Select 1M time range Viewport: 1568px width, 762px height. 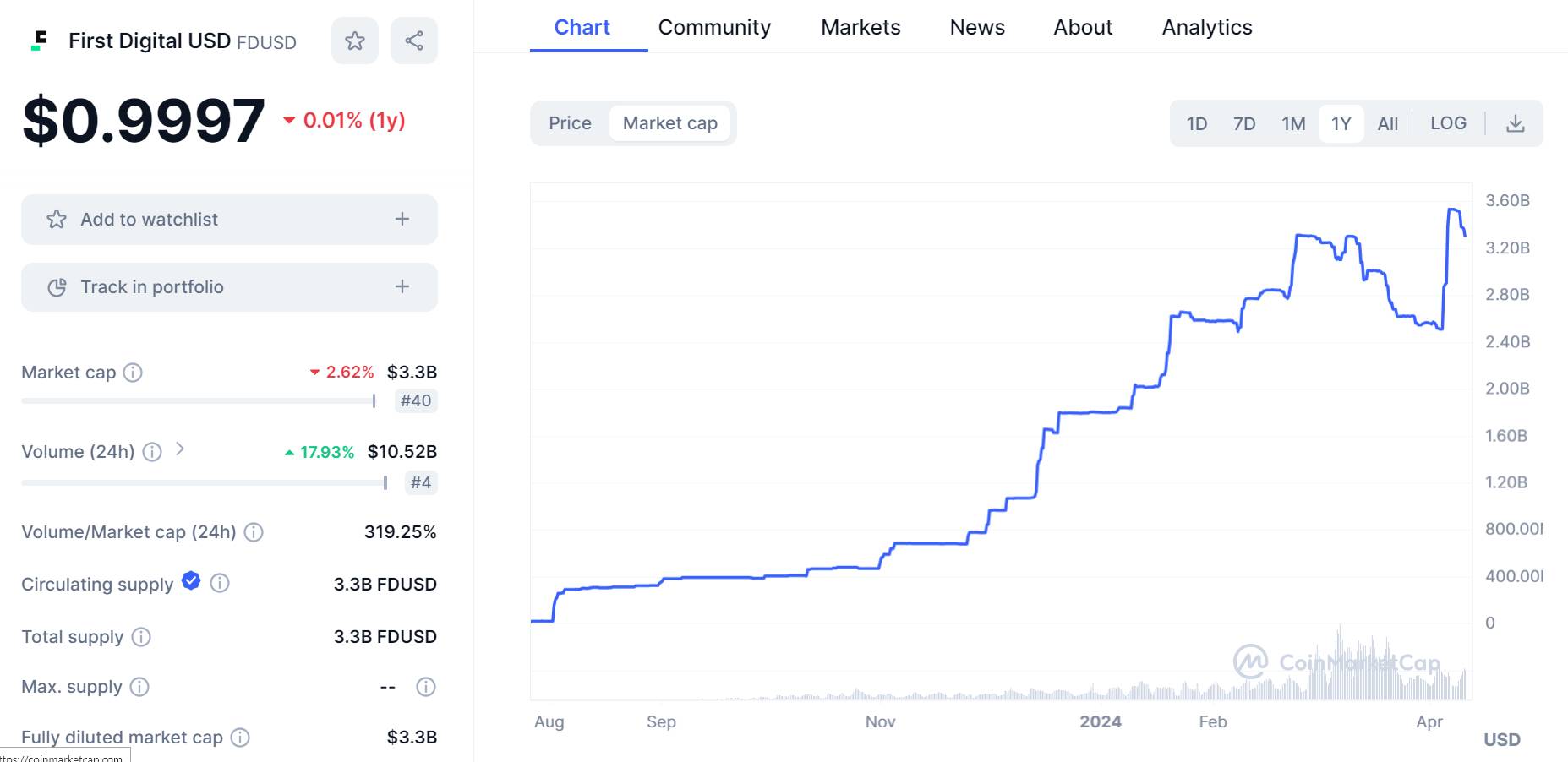tap(1293, 124)
